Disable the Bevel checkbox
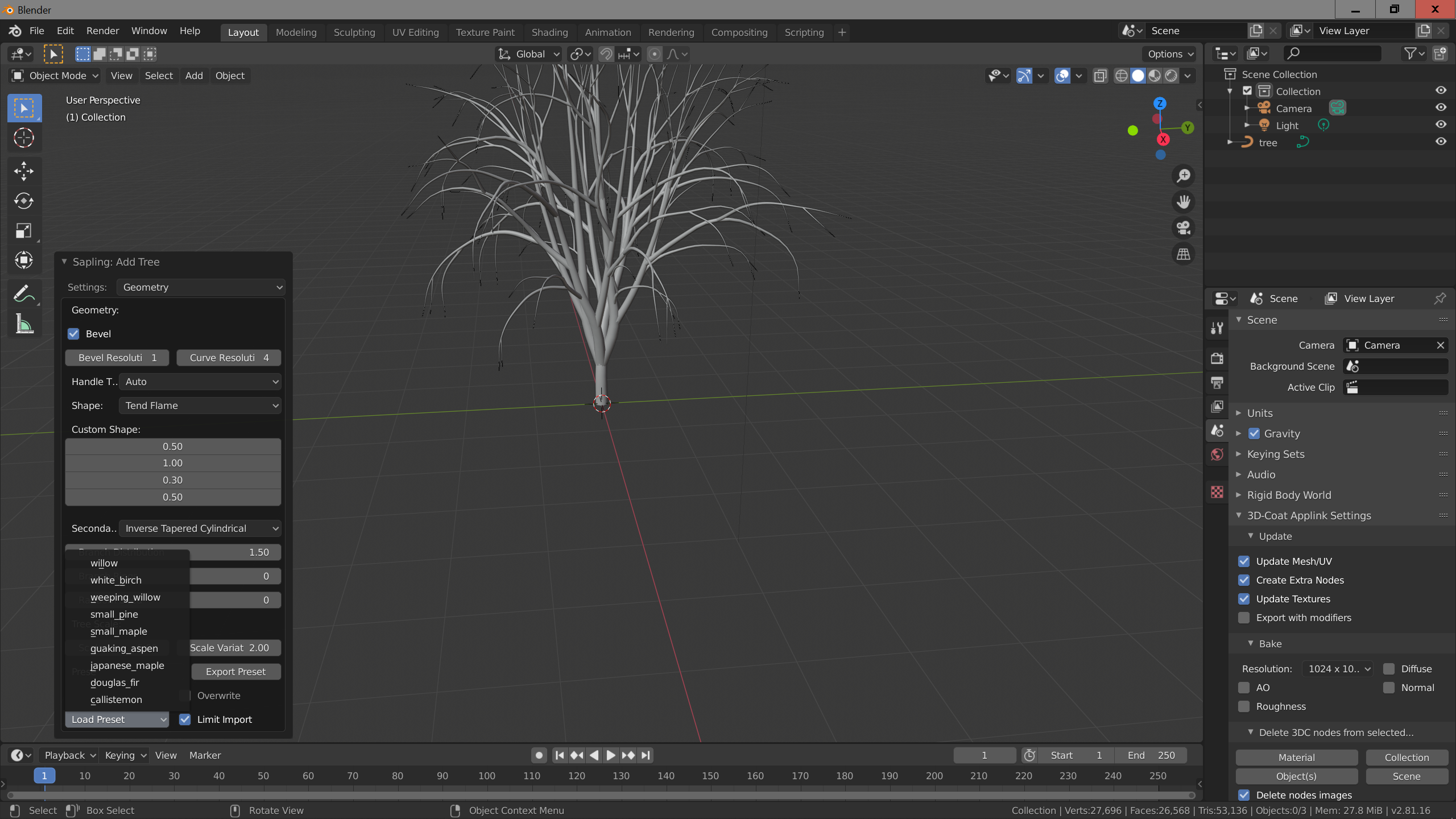Screen dimensions: 1456x819 coord(74,334)
